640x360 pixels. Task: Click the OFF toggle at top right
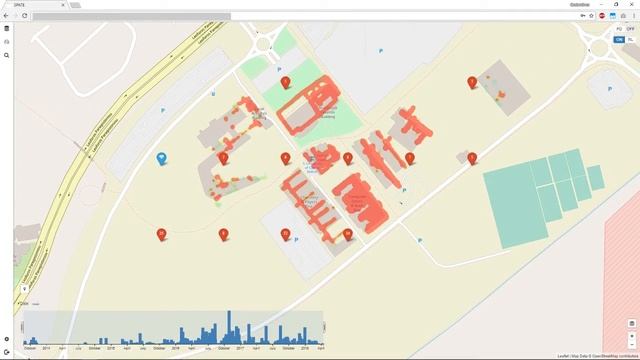tap(630, 29)
